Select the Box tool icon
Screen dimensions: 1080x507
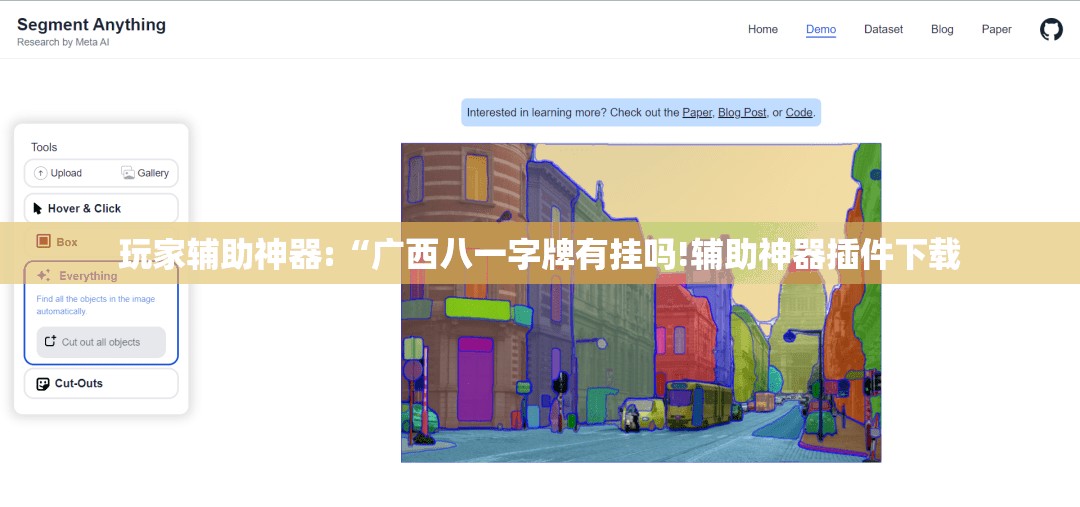pos(43,241)
